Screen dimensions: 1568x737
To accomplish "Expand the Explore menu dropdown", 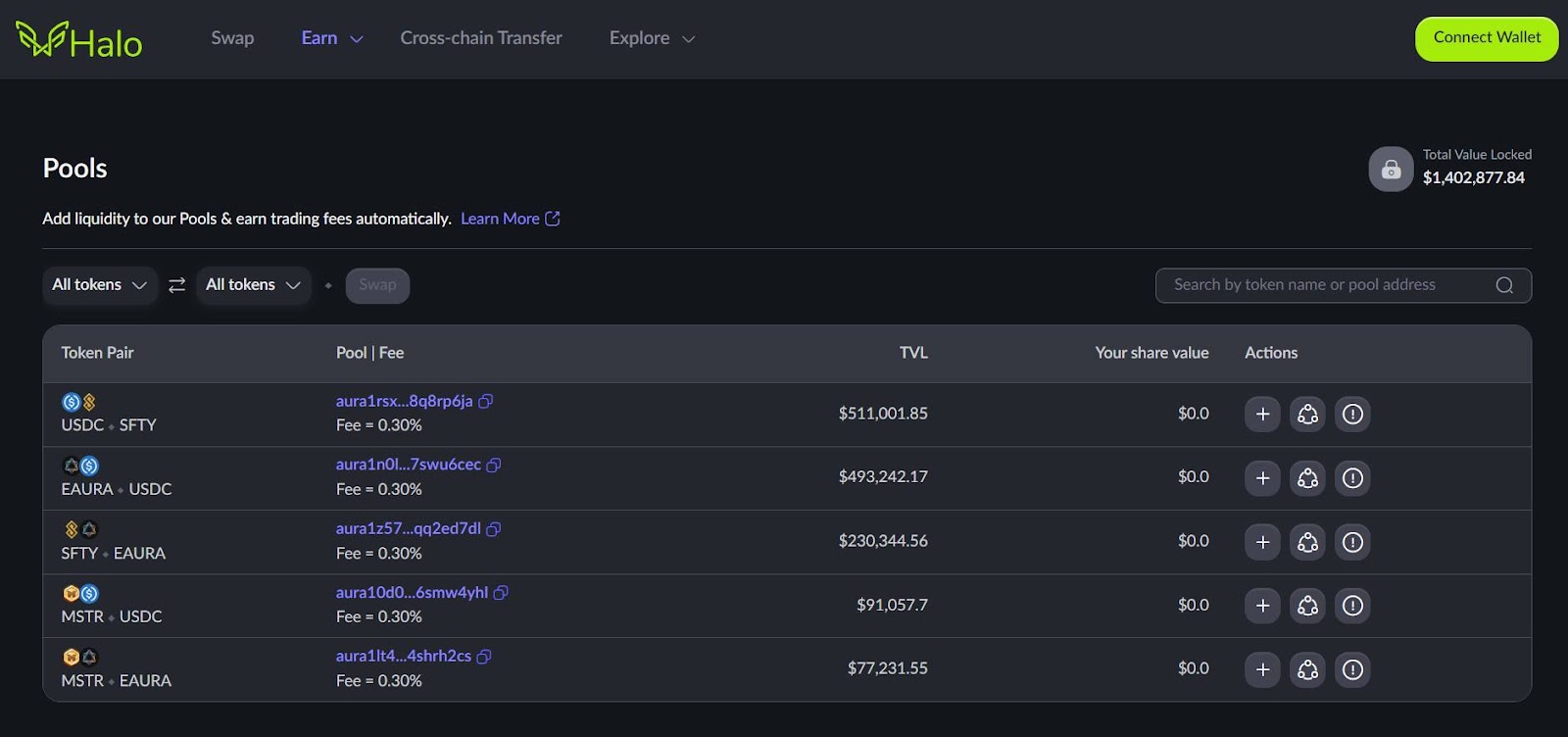I will [688, 39].
